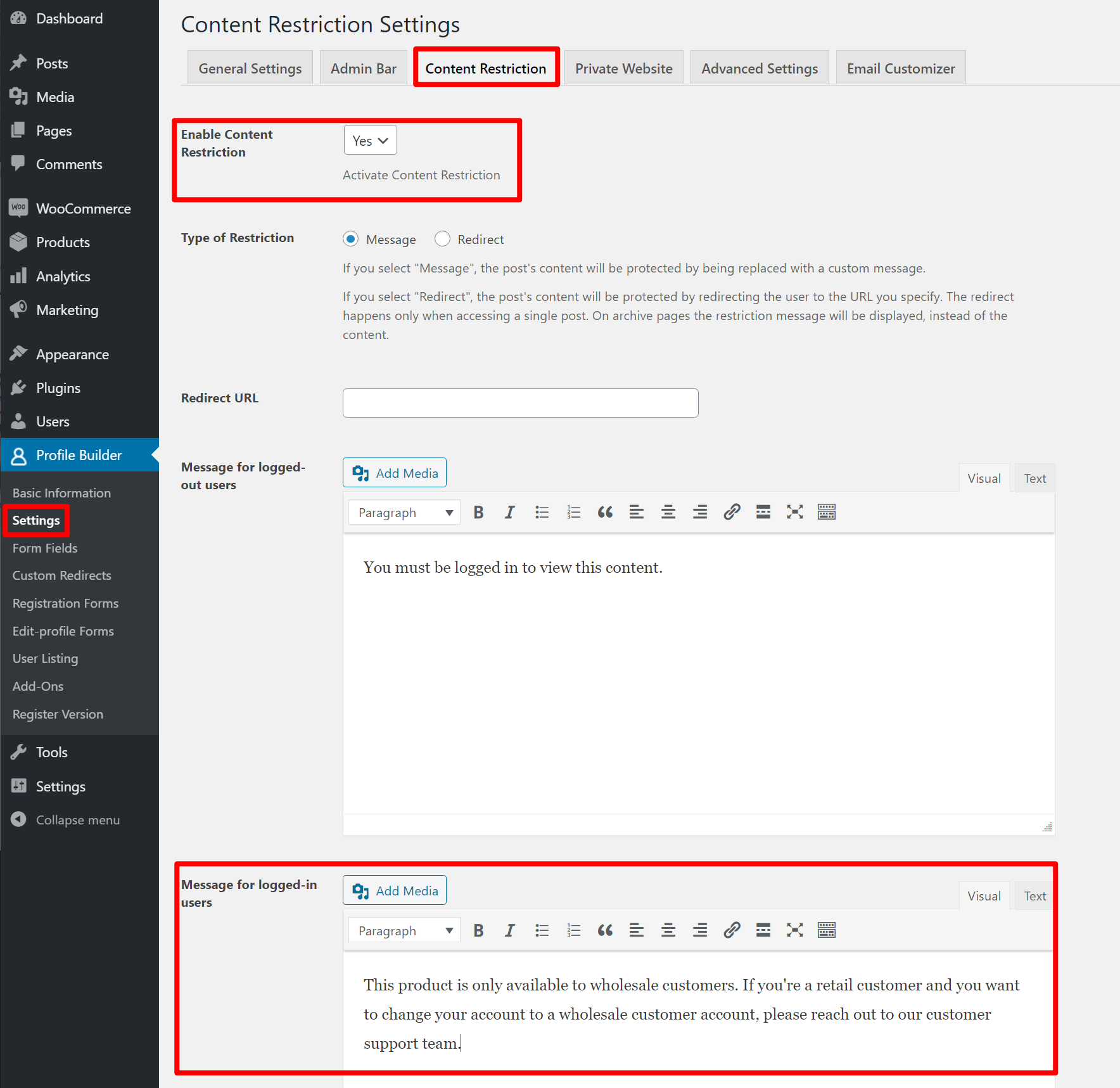Open Tools in the sidebar
Image resolution: width=1120 pixels, height=1088 pixels.
click(x=79, y=752)
